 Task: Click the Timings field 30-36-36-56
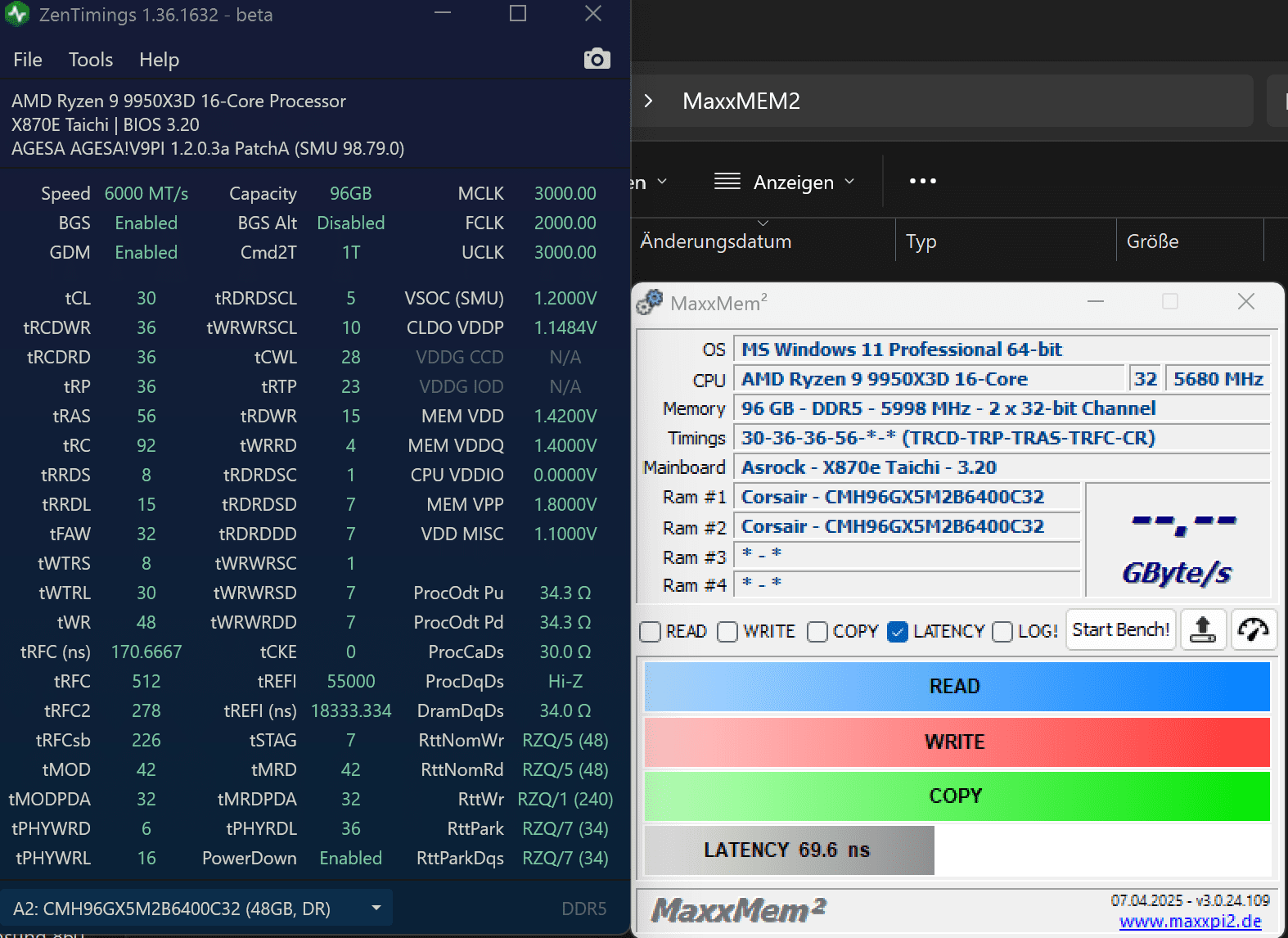point(1002,438)
